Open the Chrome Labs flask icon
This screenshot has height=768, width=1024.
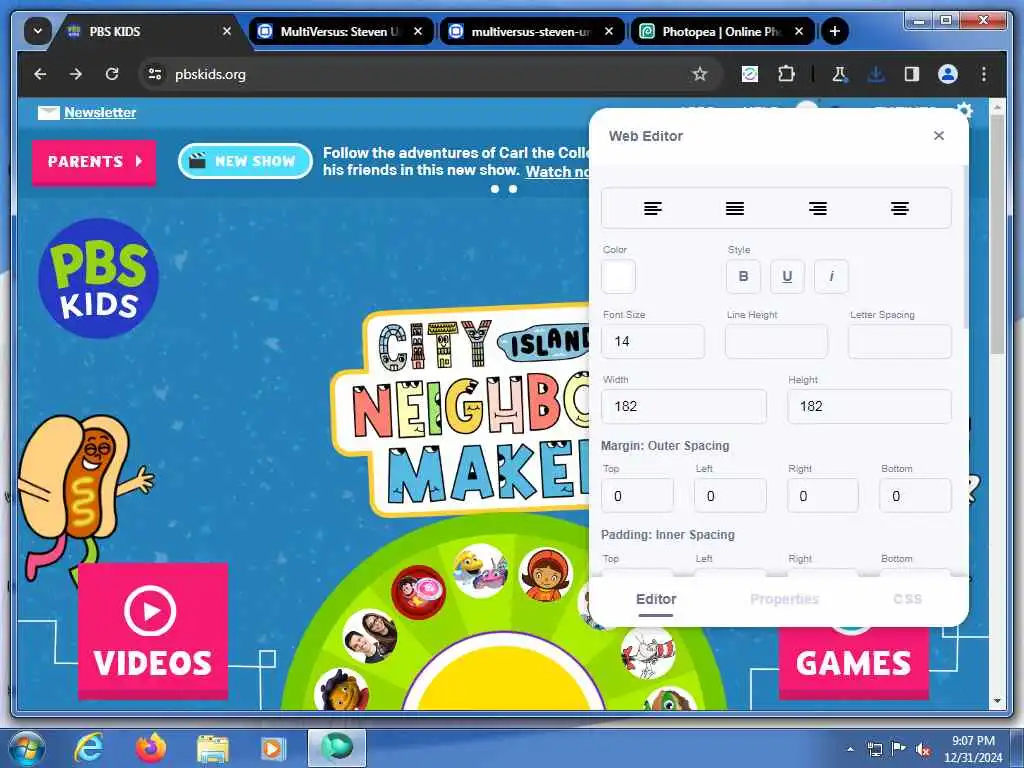[x=839, y=74]
